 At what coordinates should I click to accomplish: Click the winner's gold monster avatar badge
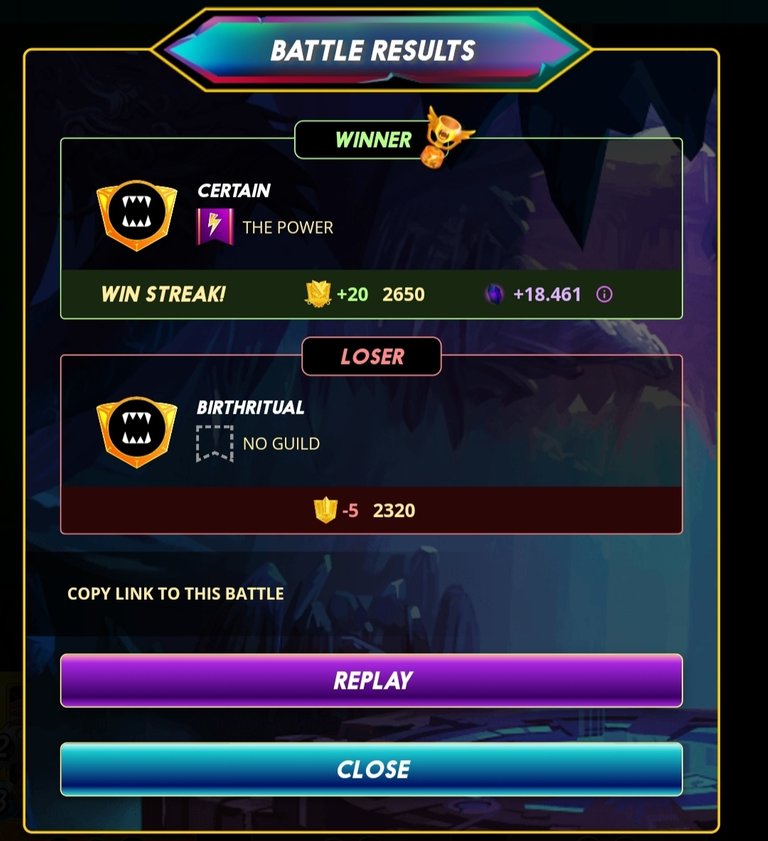pyautogui.click(x=136, y=215)
